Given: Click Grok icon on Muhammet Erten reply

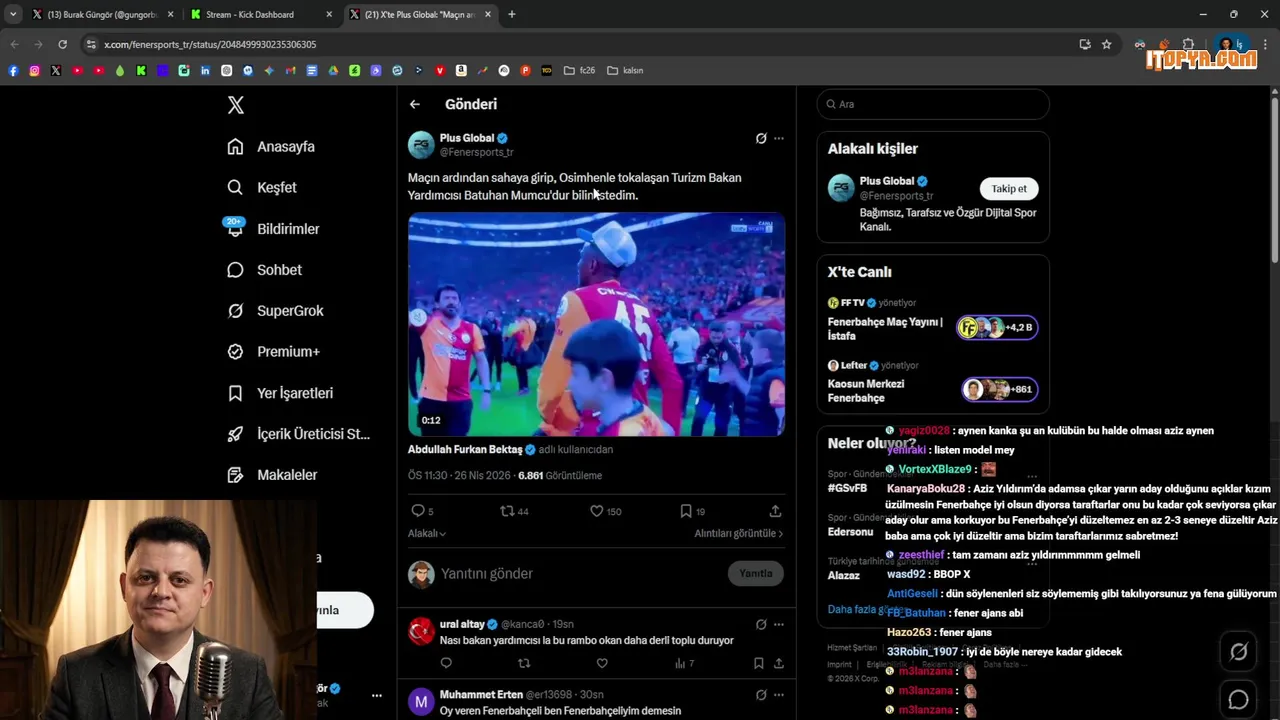Looking at the screenshot, I should coord(761,695).
